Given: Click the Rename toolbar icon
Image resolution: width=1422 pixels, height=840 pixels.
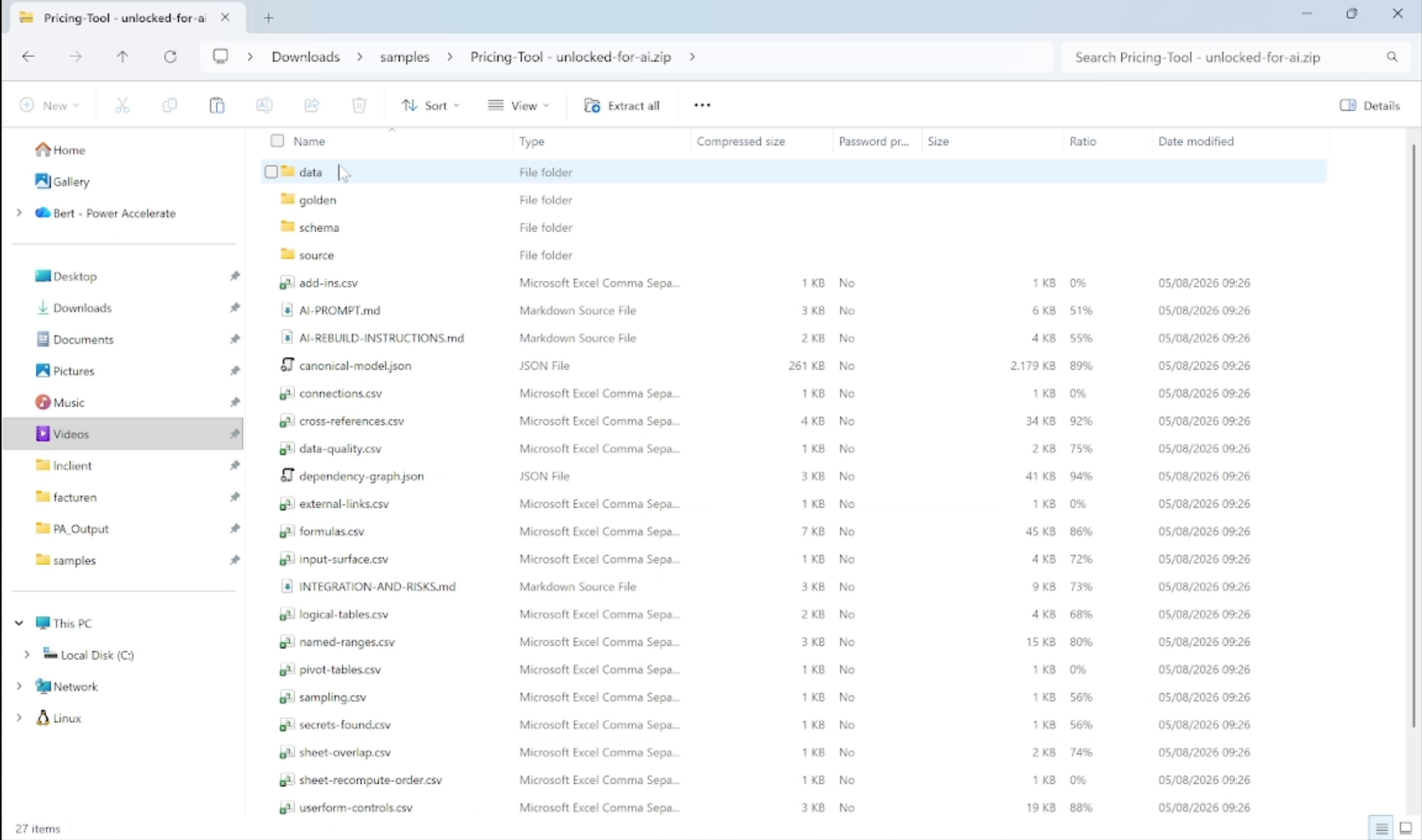Looking at the screenshot, I should tap(264, 105).
